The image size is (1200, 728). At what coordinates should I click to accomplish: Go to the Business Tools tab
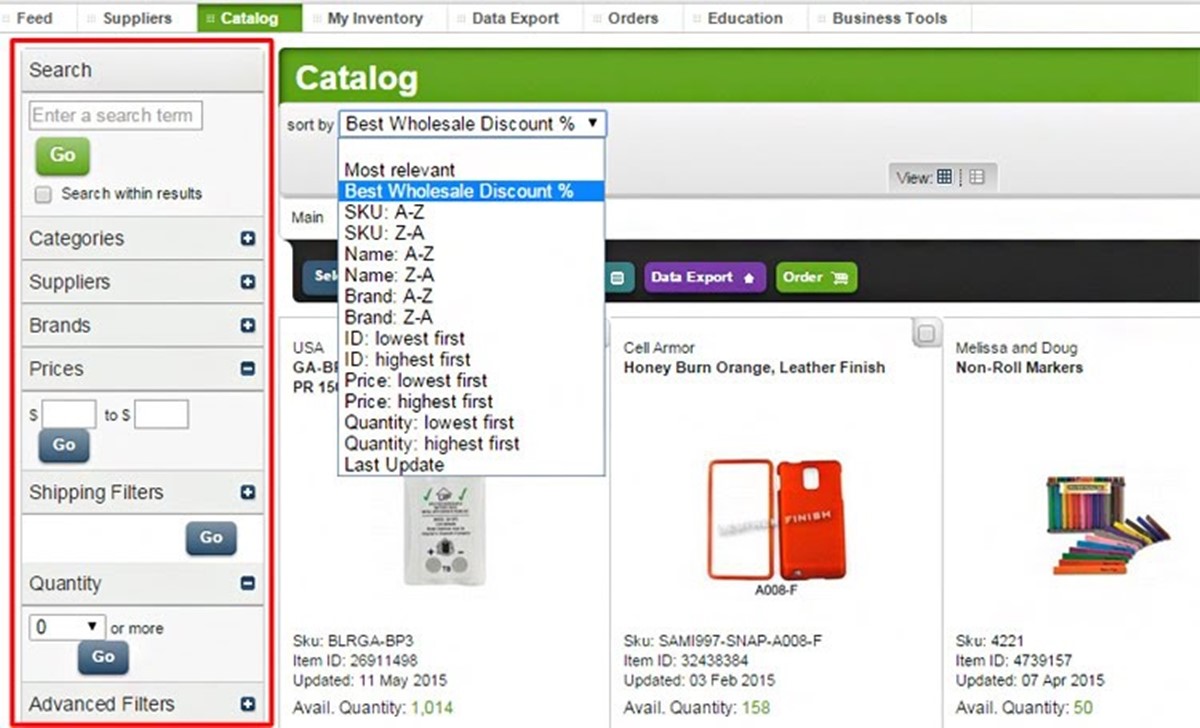click(890, 18)
